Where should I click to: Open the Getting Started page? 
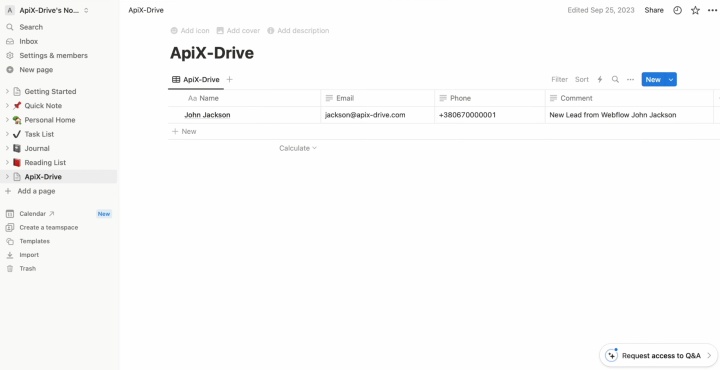[x=50, y=91]
